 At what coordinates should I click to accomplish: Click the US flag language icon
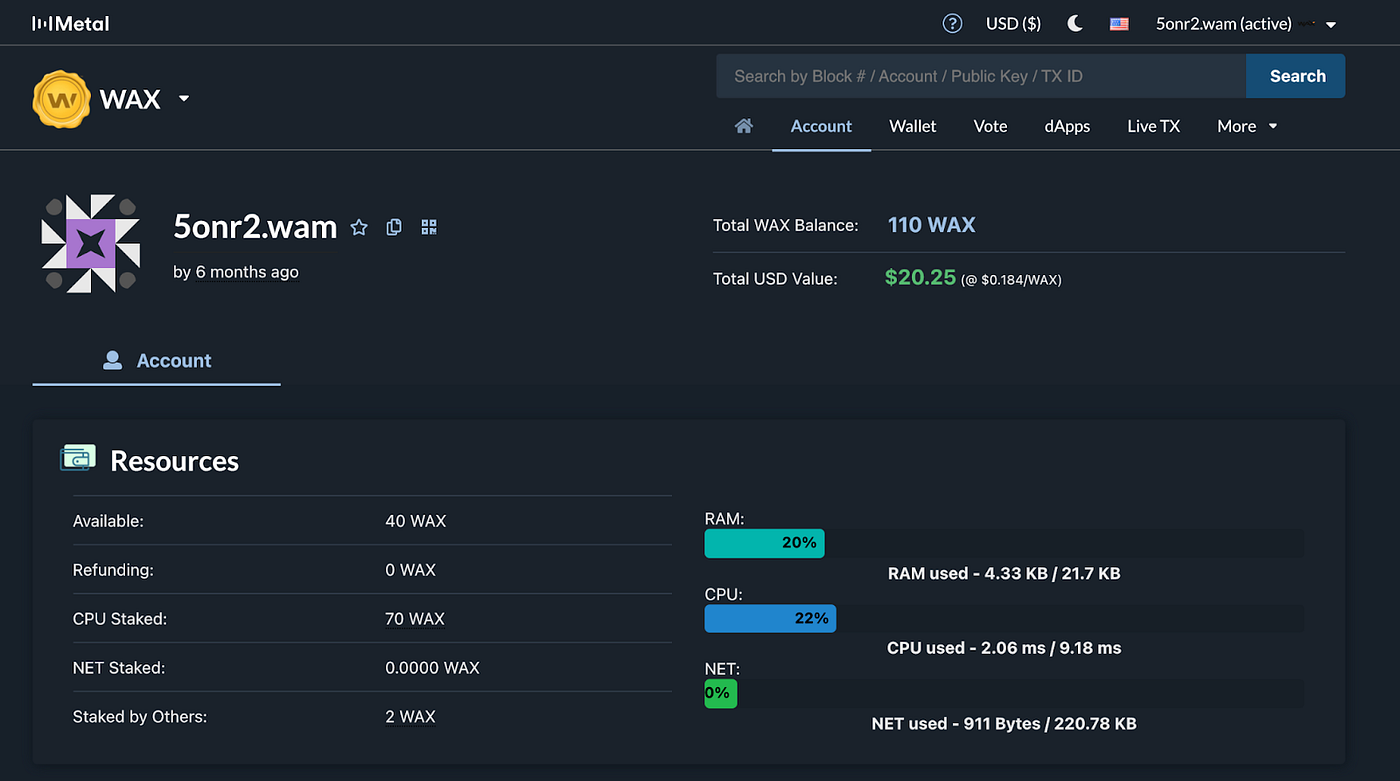pos(1119,24)
